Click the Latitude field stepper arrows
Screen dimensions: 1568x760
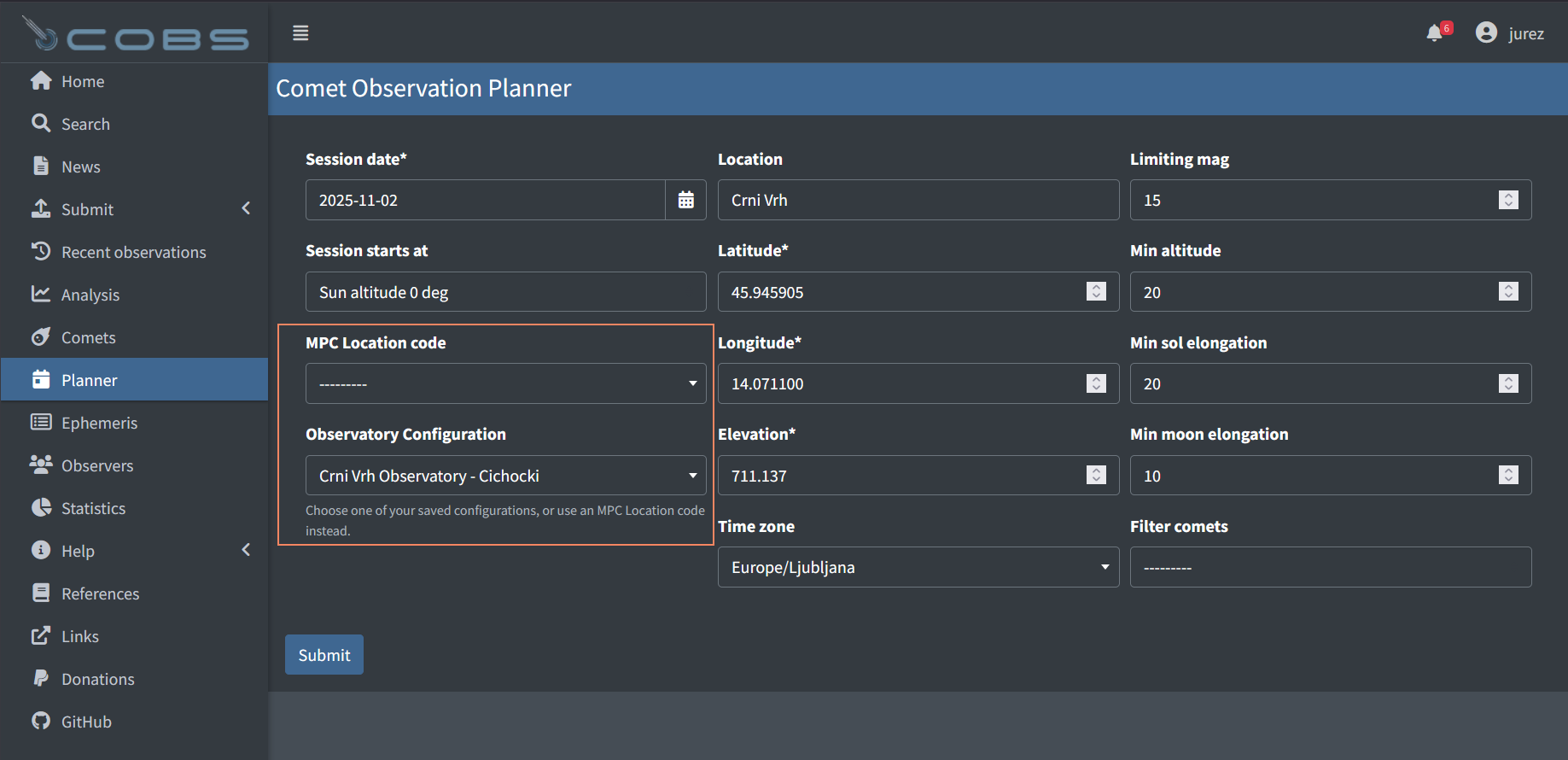point(1096,292)
